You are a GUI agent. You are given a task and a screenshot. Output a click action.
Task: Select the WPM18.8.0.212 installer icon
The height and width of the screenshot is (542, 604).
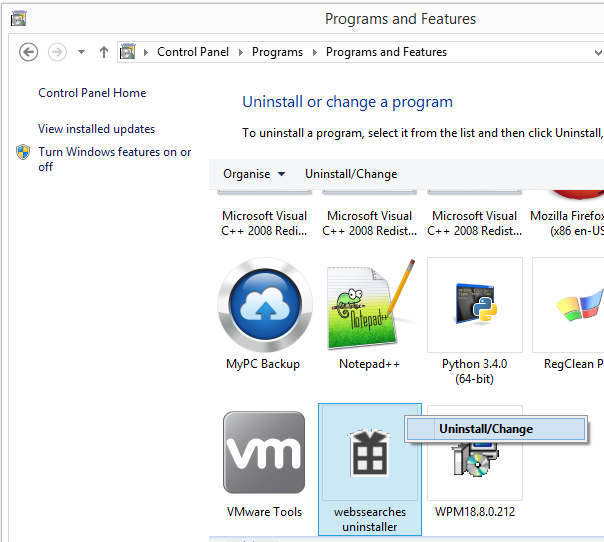(x=475, y=458)
